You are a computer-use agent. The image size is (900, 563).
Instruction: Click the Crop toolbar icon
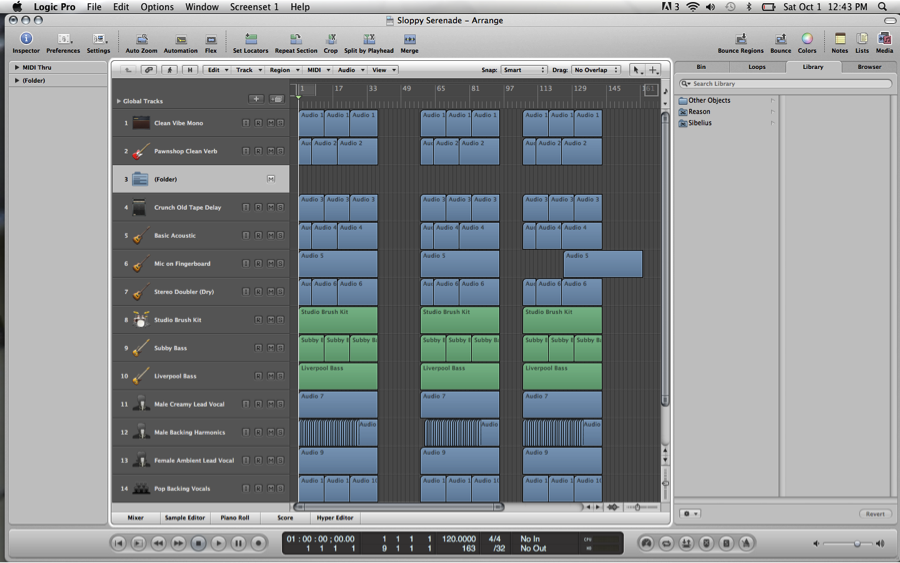330,41
